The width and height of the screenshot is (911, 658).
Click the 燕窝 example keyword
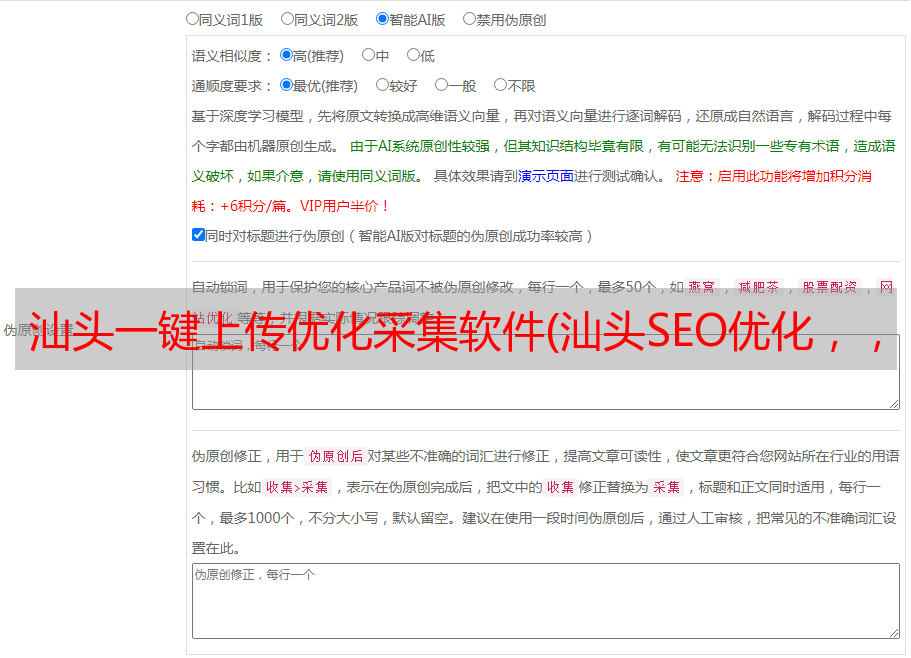[x=701, y=287]
